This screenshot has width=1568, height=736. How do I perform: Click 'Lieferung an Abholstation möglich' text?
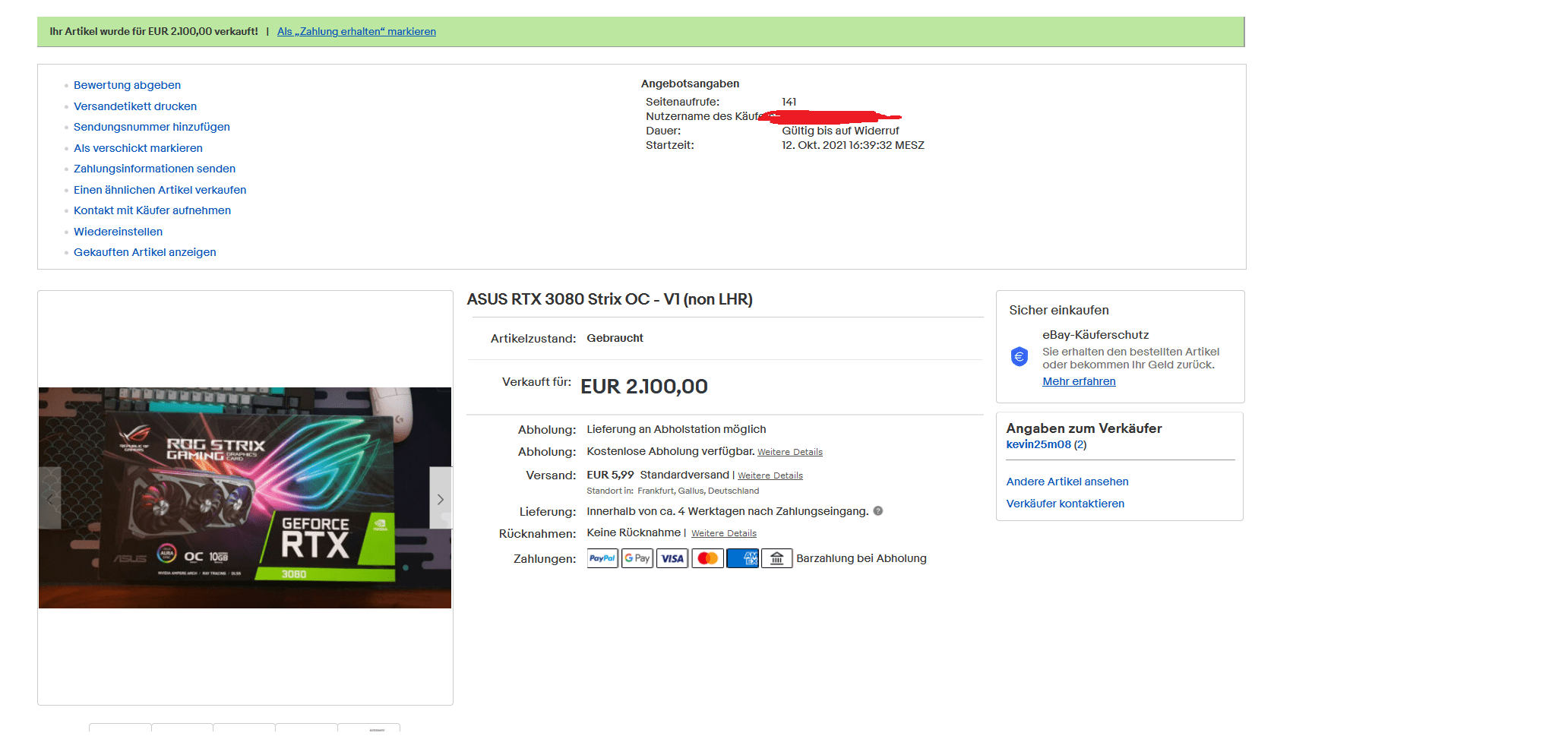[x=677, y=429]
